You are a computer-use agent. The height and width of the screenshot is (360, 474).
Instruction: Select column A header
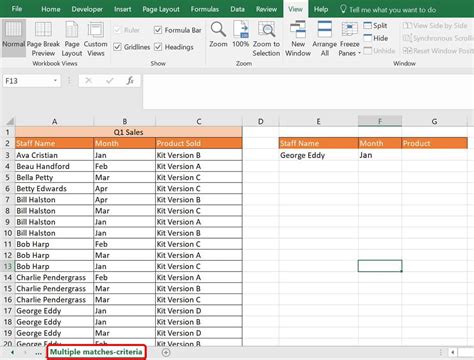54,121
